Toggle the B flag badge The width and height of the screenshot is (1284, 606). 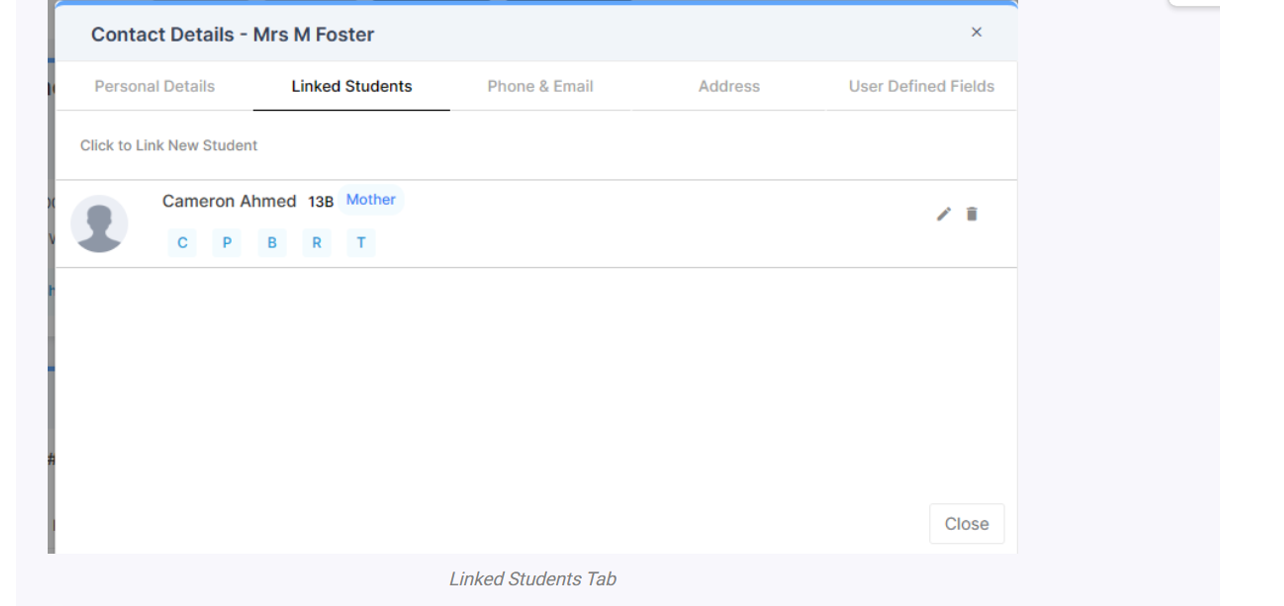(x=272, y=243)
